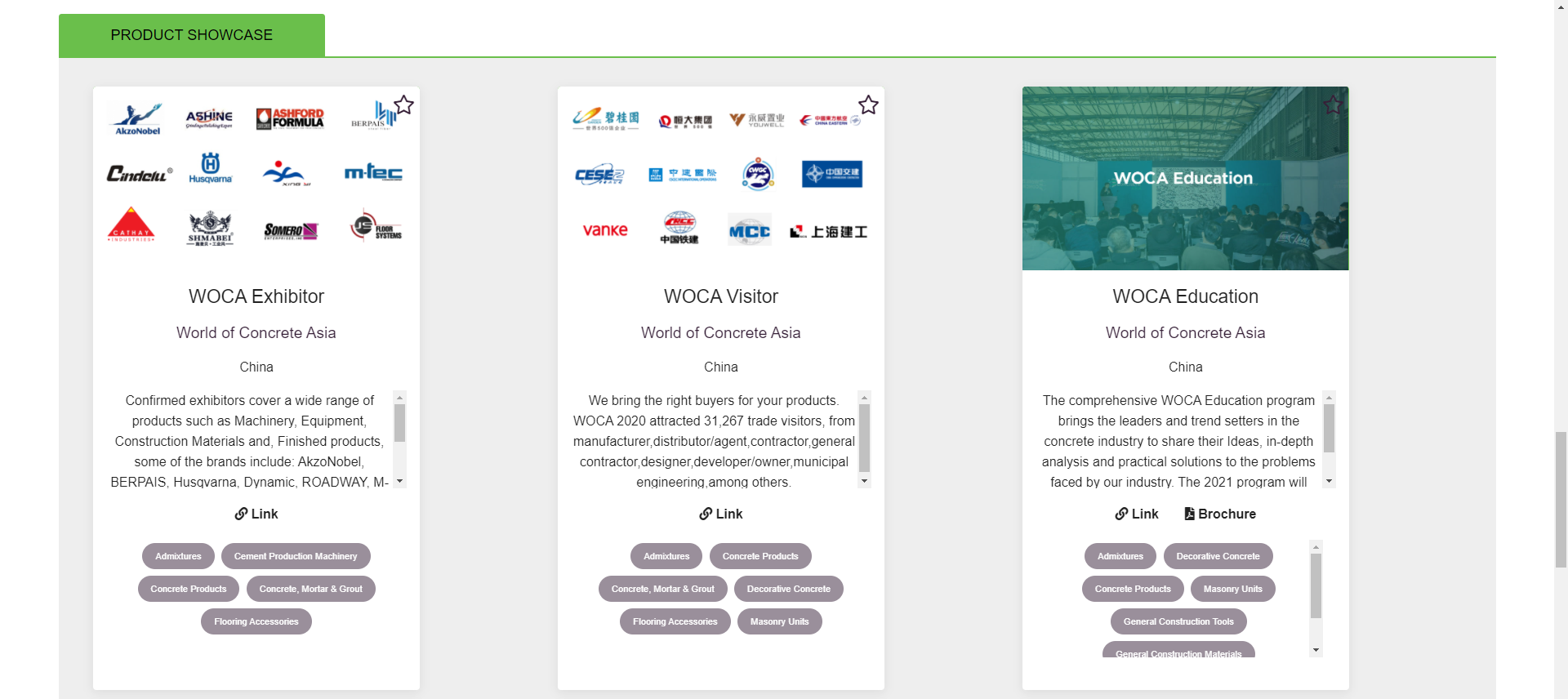Viewport: 1568px width, 699px height.
Task: Open the PRODUCT SHOWCASE tab
Action: tap(192, 35)
